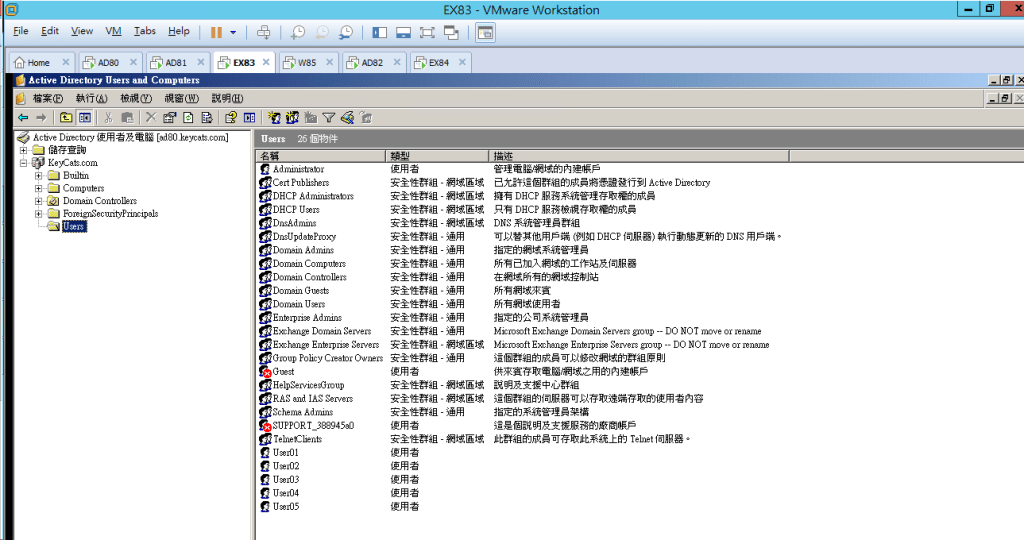Click VMware take snapshot icon
Screen dimensions: 1024x540
click(298, 32)
